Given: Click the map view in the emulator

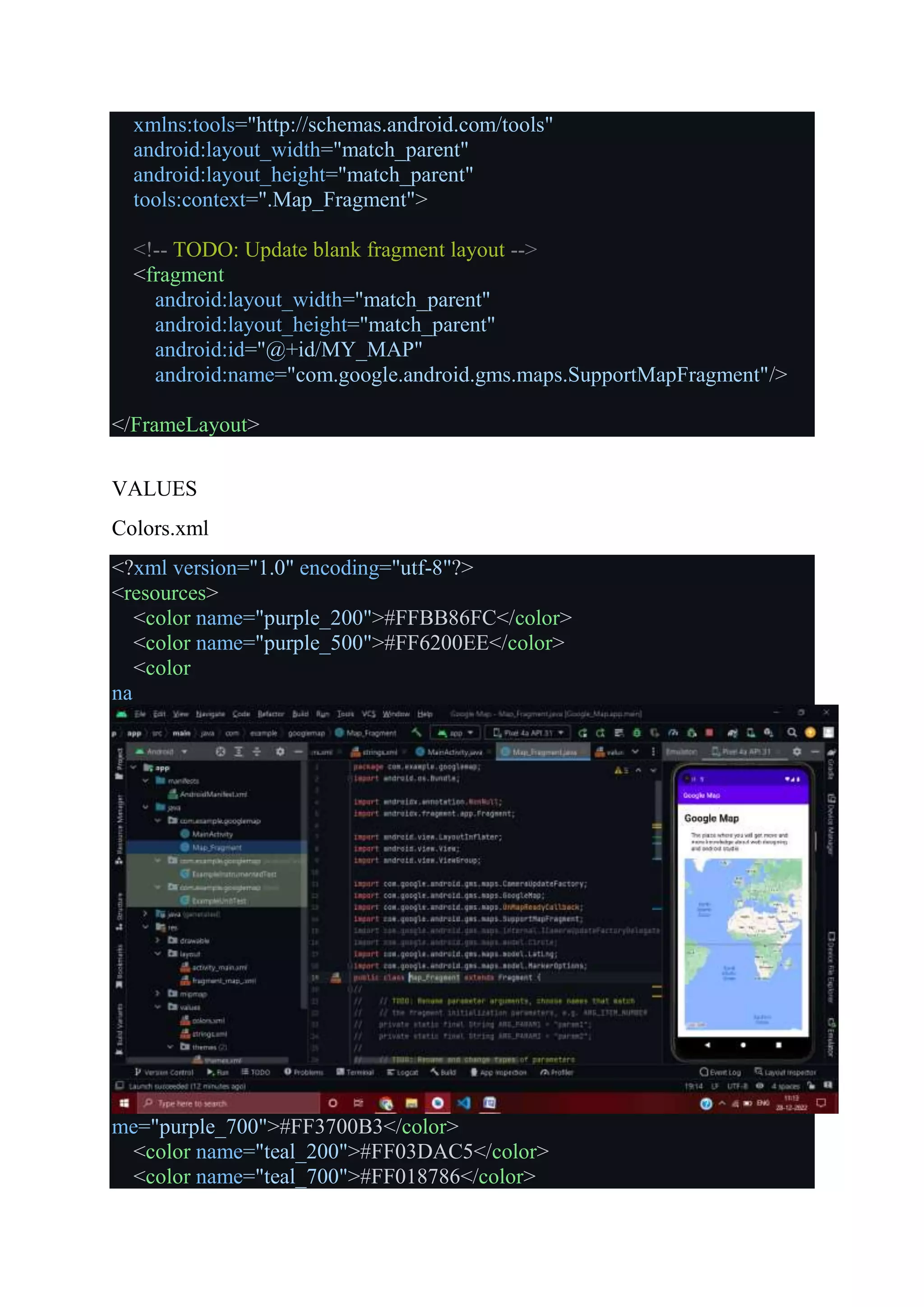Looking at the screenshot, I should [743, 945].
